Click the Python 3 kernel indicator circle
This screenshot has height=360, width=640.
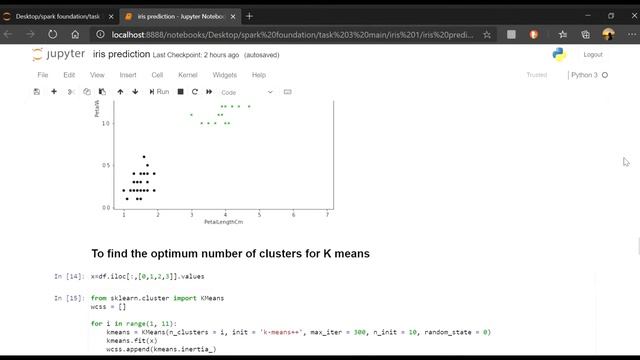[605, 75]
